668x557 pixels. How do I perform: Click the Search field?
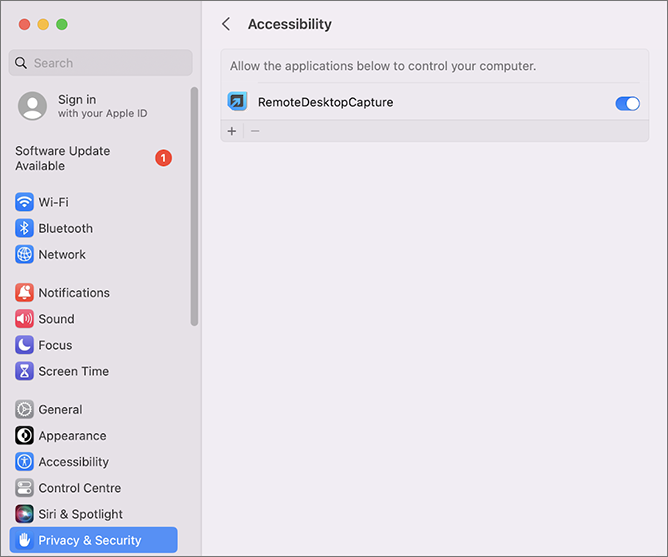[x=100, y=63]
